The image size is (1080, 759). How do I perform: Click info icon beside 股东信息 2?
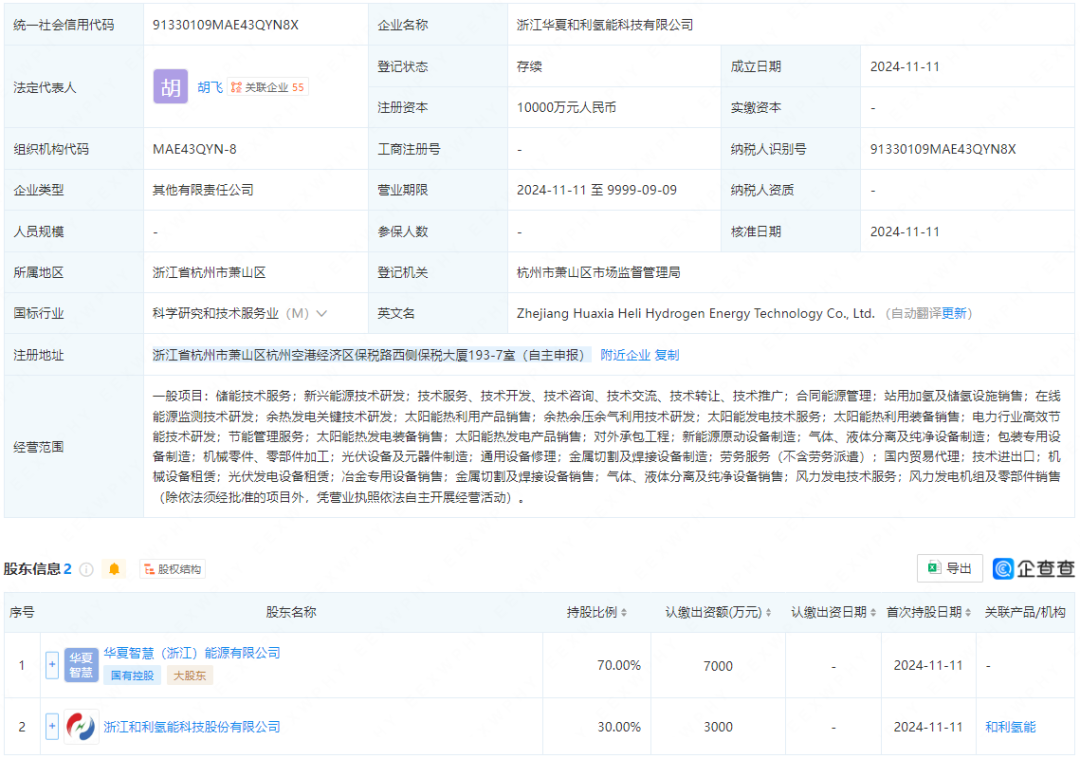click(x=86, y=569)
